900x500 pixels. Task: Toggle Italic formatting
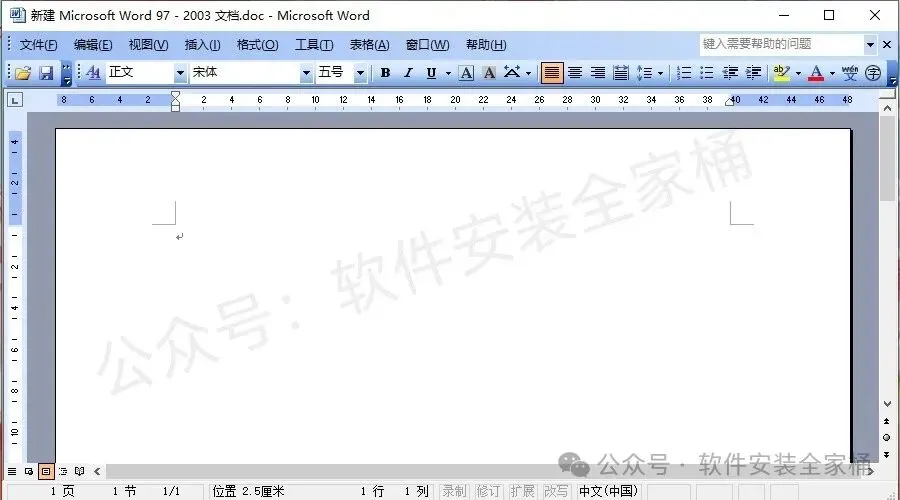point(408,73)
